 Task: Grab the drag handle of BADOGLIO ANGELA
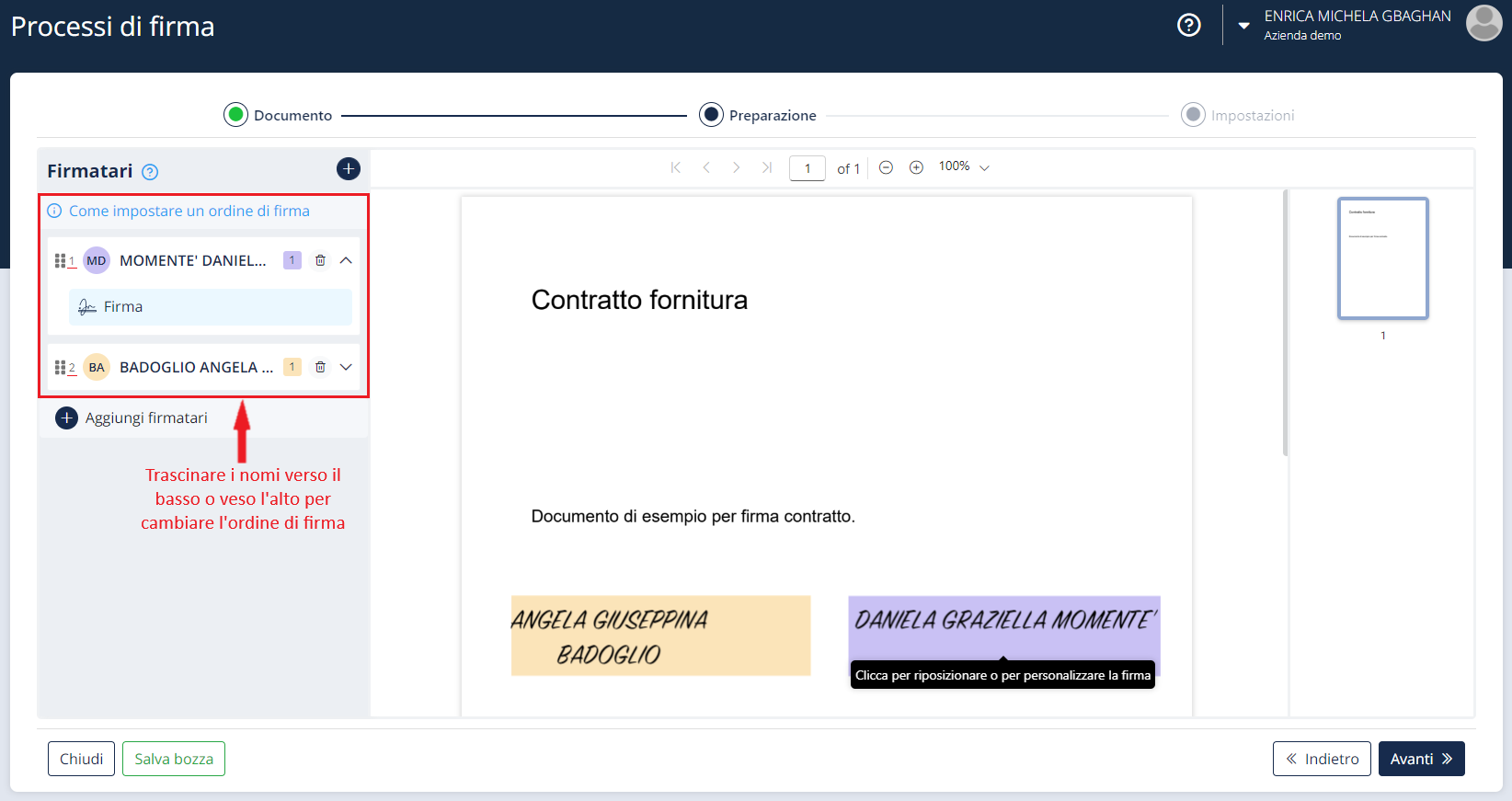click(60, 367)
